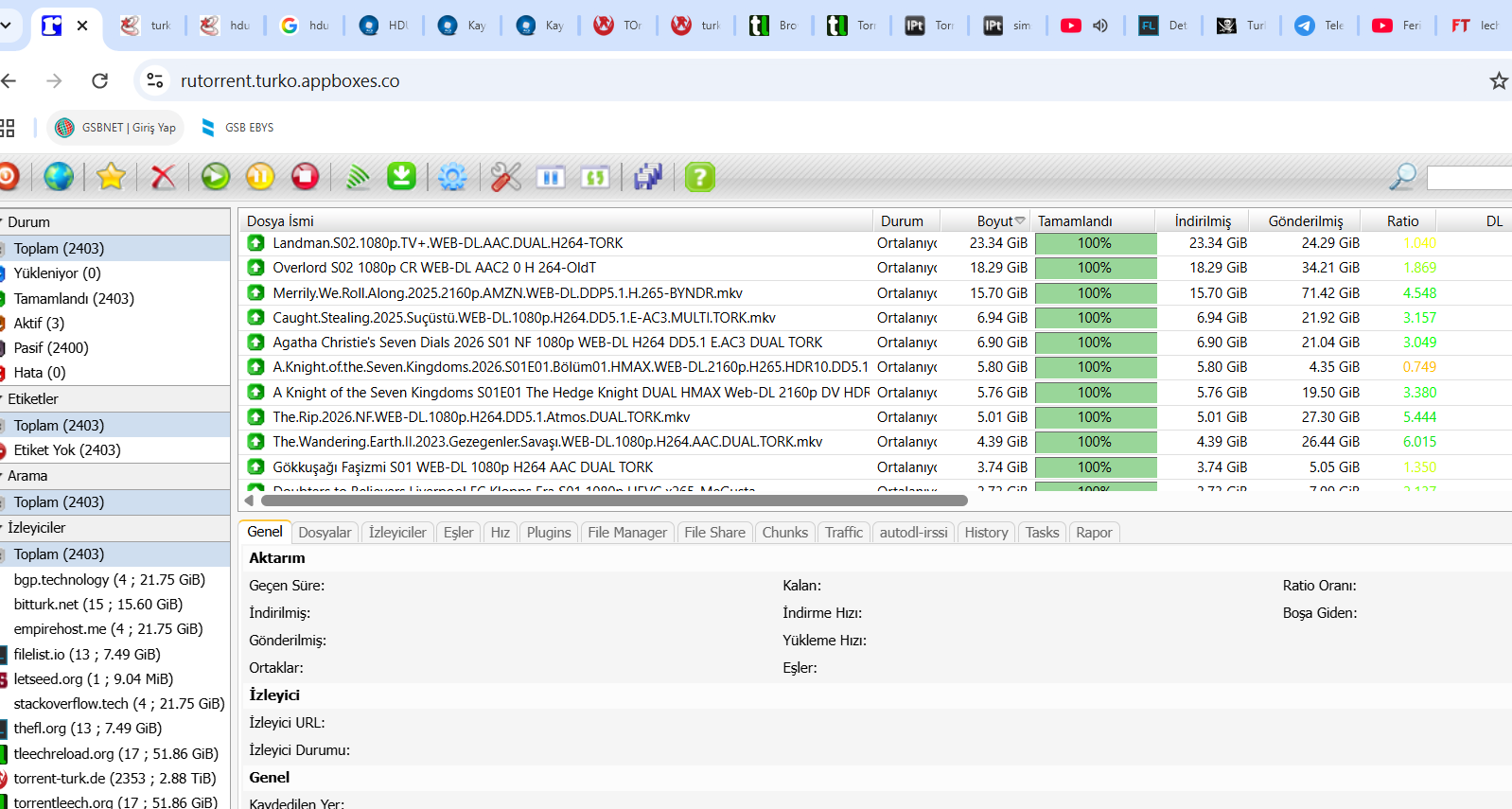
Task: Collapse the İzleyiciler section header
Action: pyautogui.click(x=36, y=528)
